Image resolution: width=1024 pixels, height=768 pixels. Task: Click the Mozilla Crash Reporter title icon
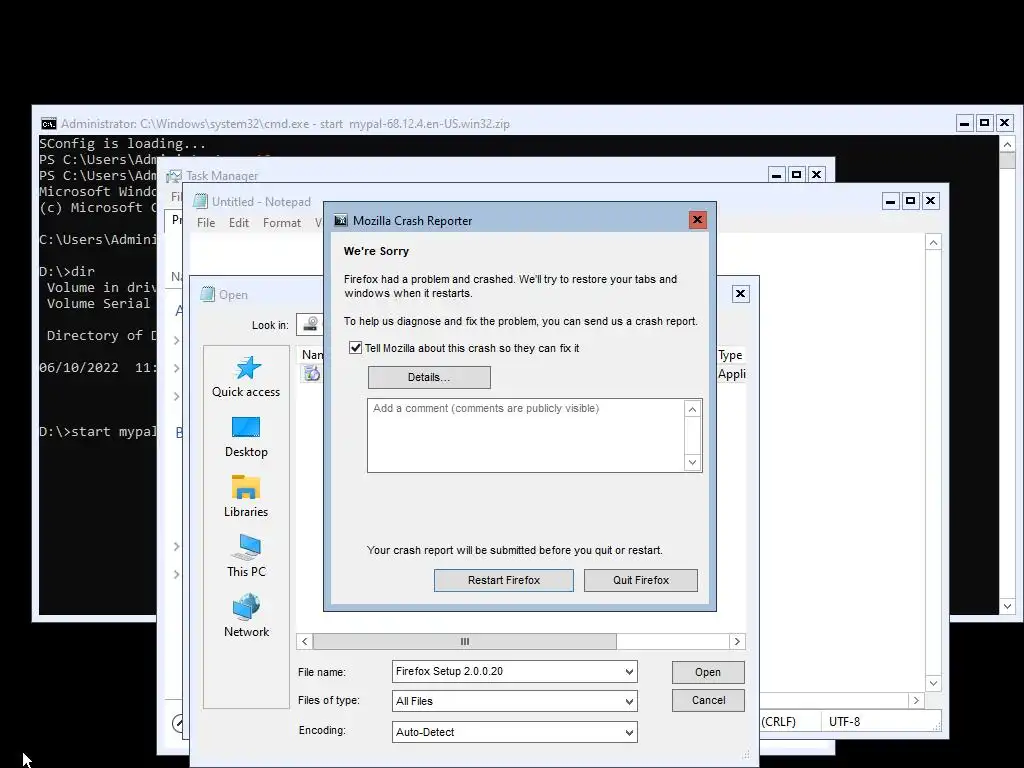coord(340,221)
